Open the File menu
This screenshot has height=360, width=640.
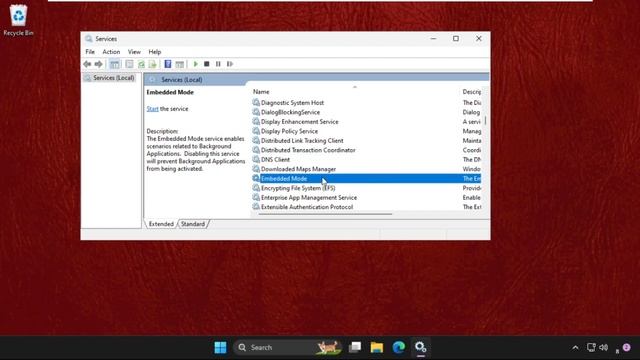click(x=90, y=52)
